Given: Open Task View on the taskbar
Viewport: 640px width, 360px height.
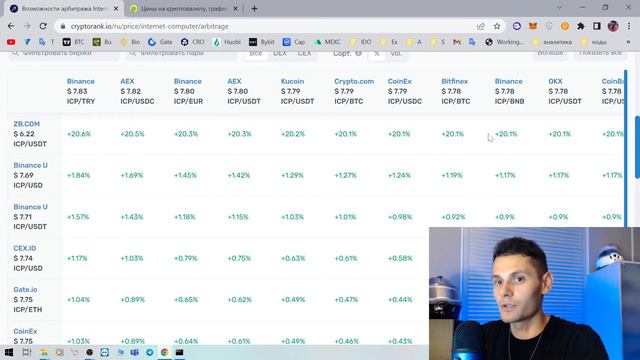Looking at the screenshot, I should (27, 352).
